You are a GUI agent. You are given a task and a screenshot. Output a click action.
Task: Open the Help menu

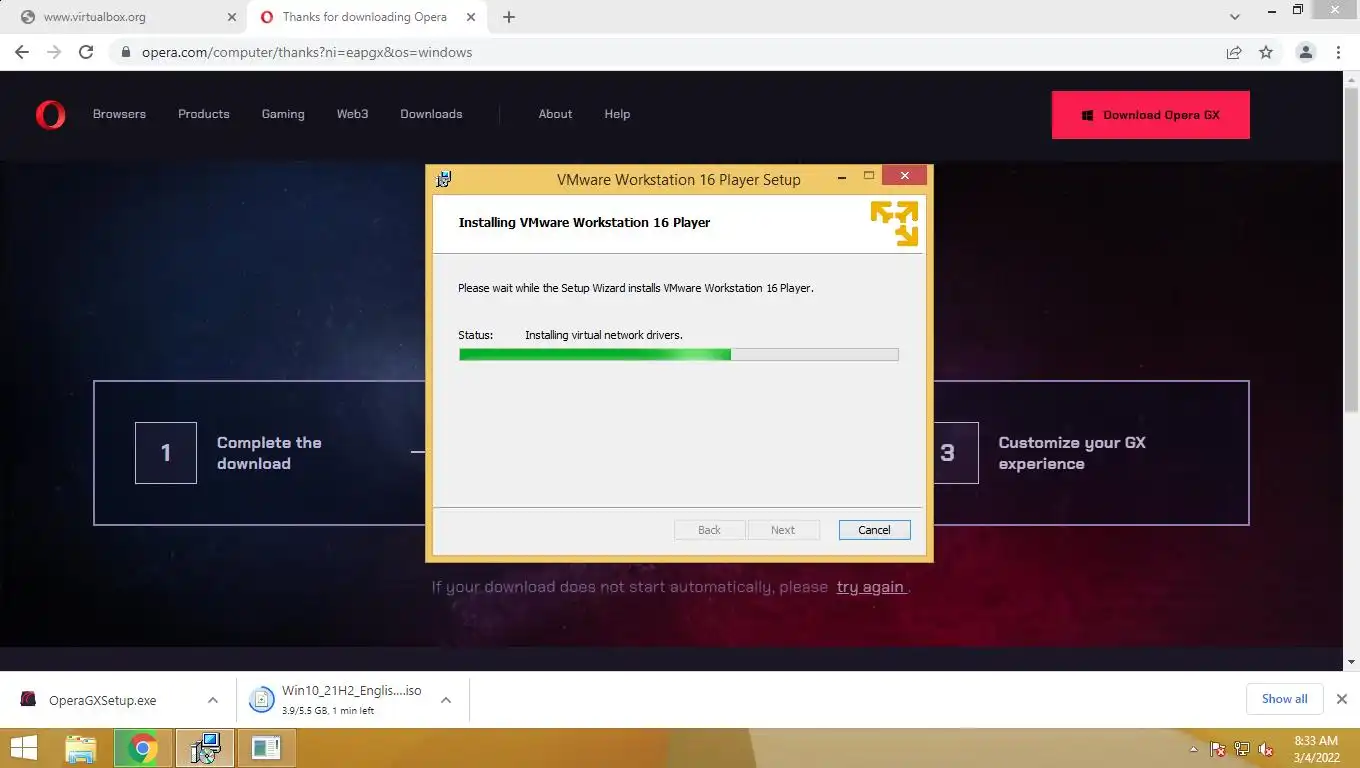point(617,114)
